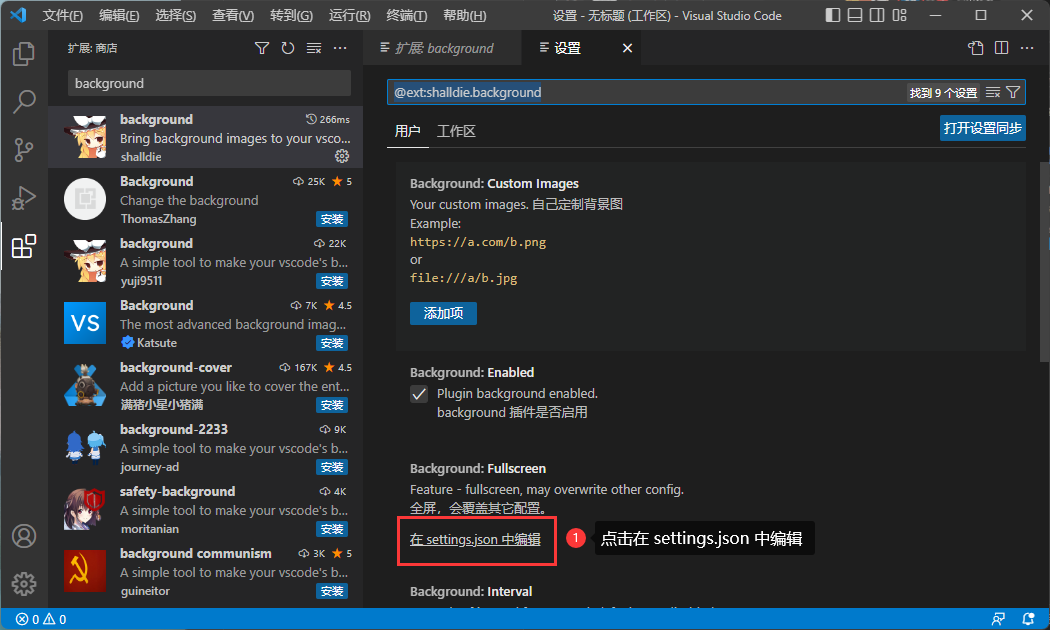Click the 找到 9 个设置 count badge
The height and width of the screenshot is (630, 1050).
(x=944, y=92)
